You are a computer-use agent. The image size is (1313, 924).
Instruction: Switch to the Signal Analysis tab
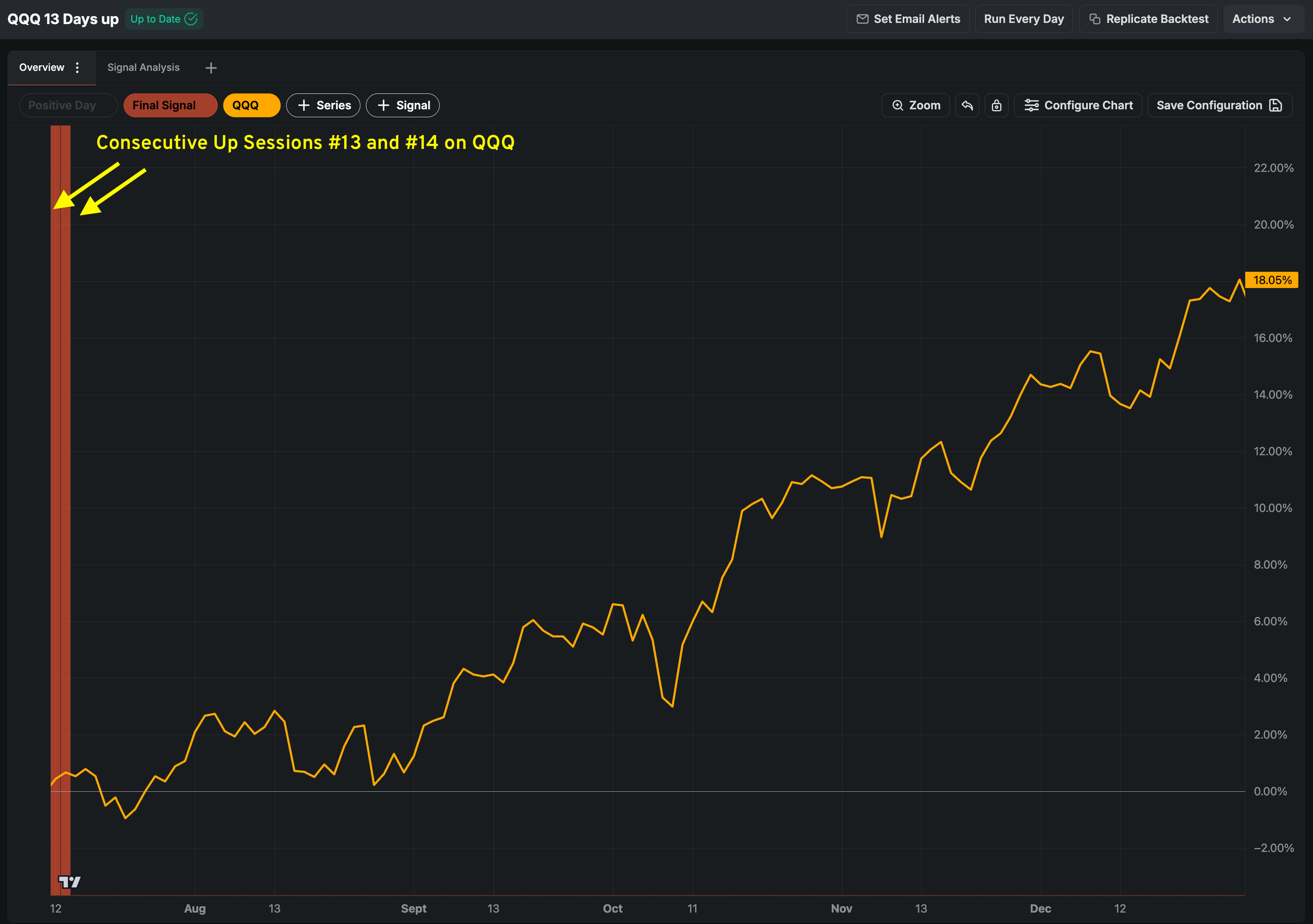(x=143, y=68)
